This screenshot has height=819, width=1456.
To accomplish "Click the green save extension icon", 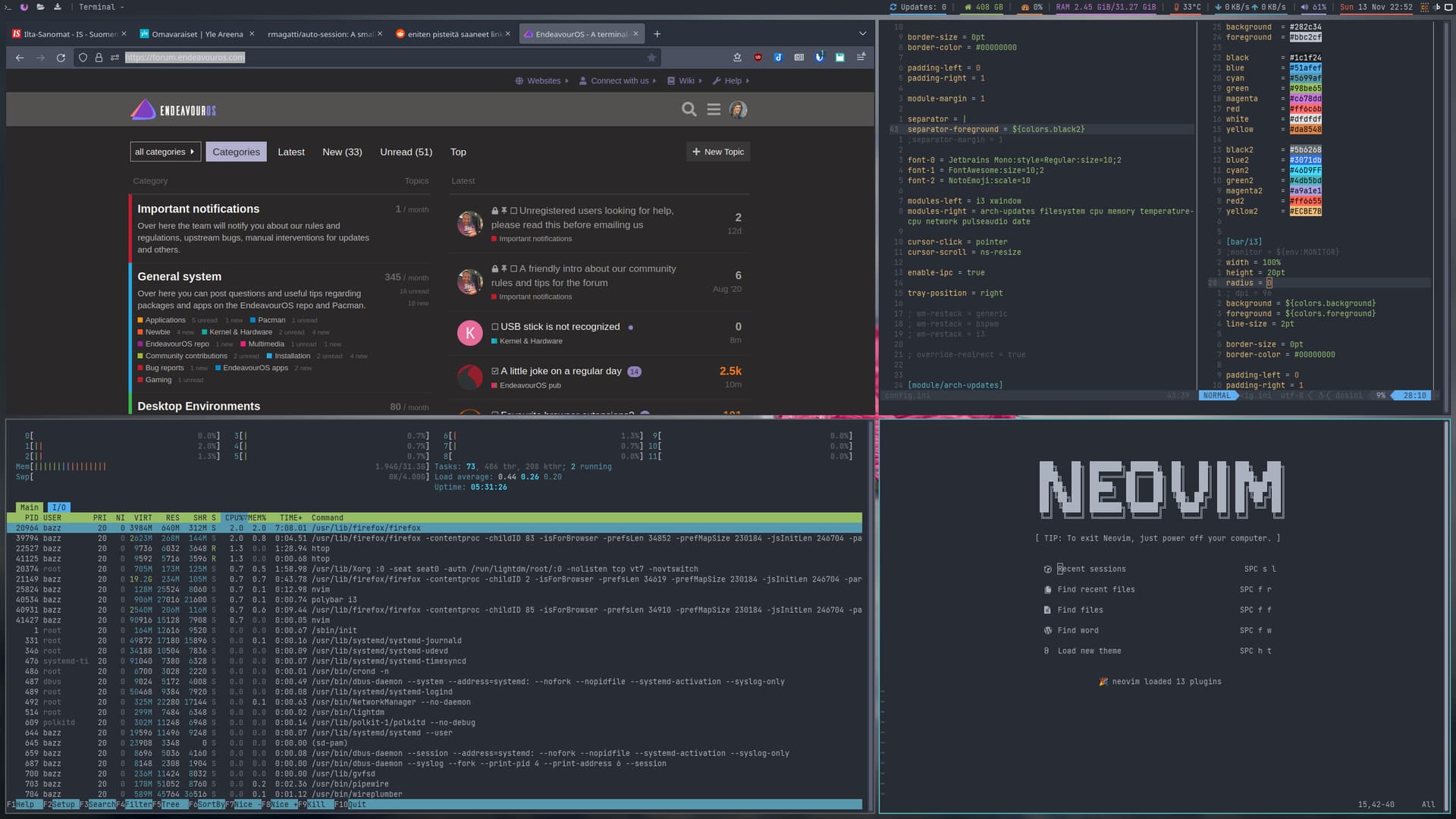I will [839, 58].
